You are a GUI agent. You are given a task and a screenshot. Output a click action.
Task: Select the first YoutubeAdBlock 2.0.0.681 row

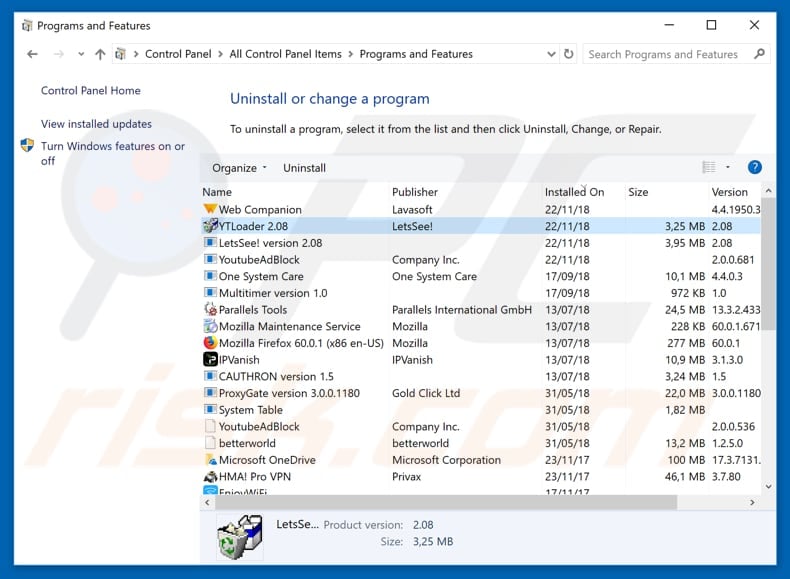coord(481,260)
